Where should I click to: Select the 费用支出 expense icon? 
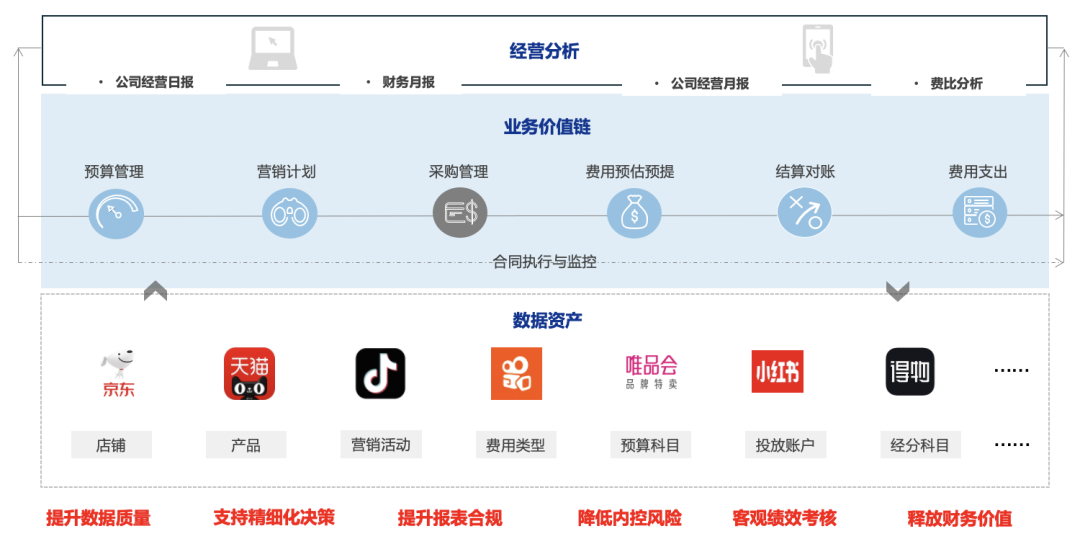pos(979,213)
